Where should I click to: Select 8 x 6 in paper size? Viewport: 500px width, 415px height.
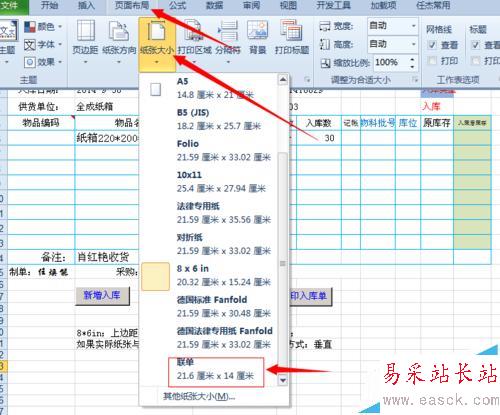tap(208, 275)
